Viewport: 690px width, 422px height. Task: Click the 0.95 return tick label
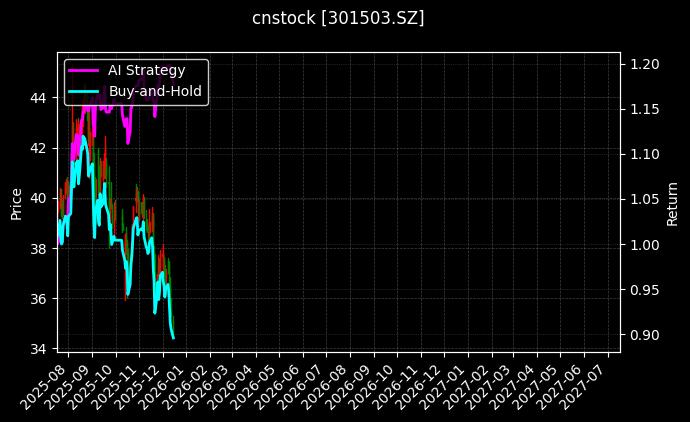(x=645, y=290)
